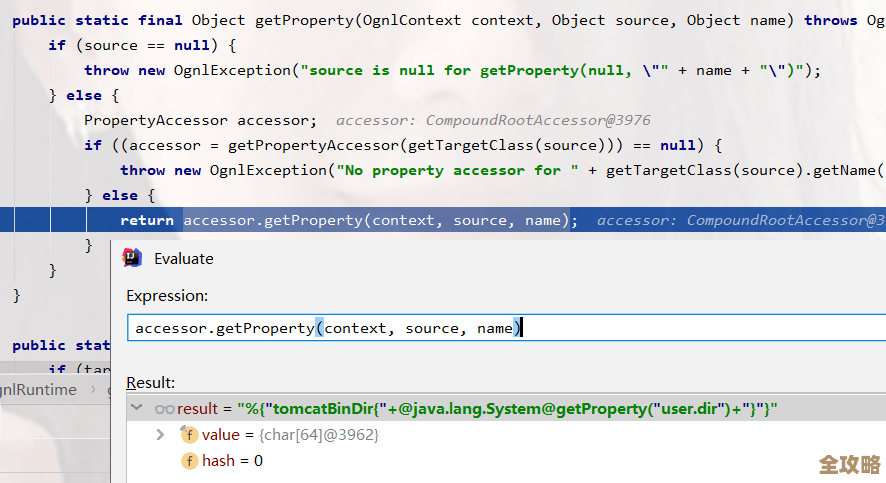
Task: Click the Expression: label
Action: (167, 295)
